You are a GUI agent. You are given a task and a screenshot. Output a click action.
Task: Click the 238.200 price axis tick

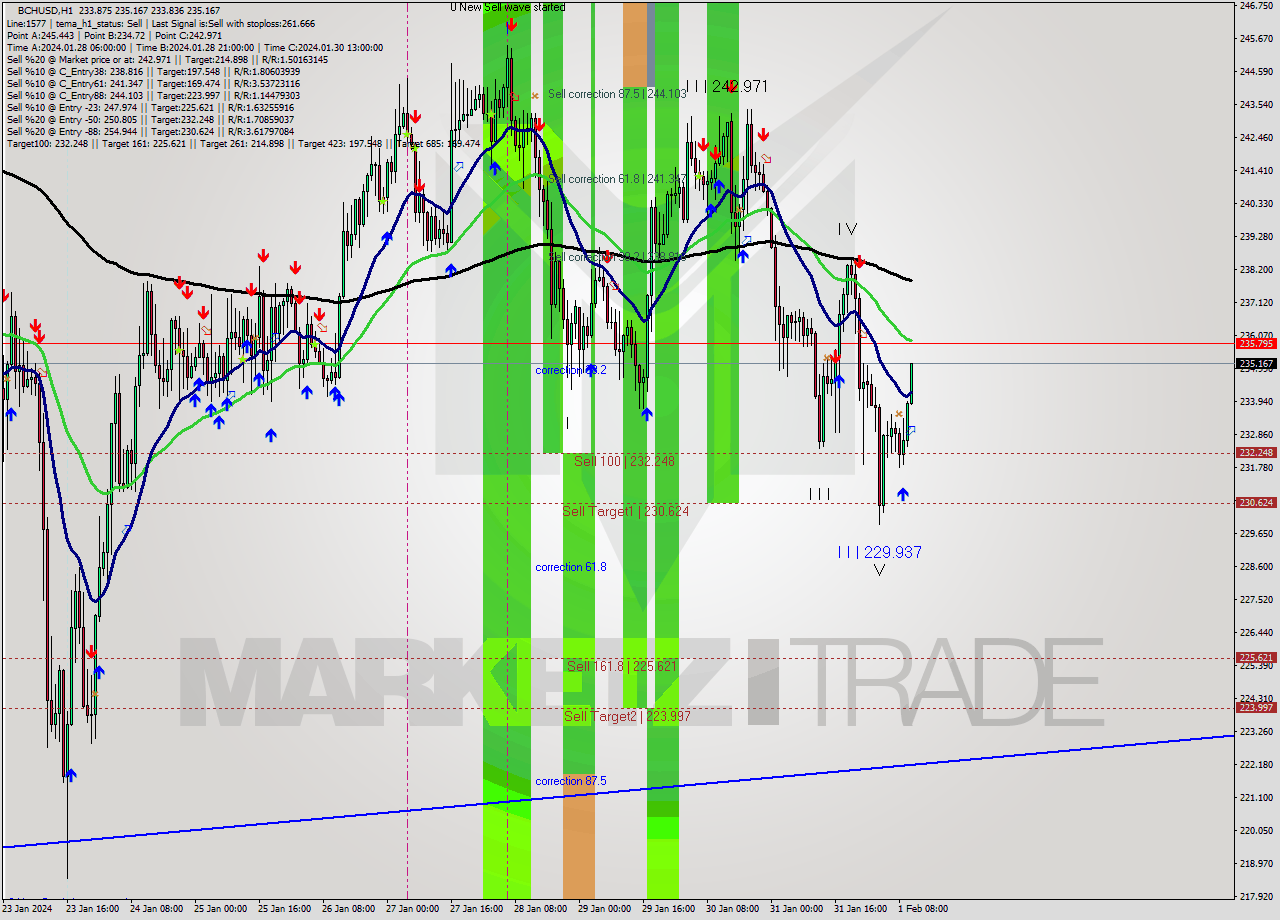click(x=1256, y=269)
